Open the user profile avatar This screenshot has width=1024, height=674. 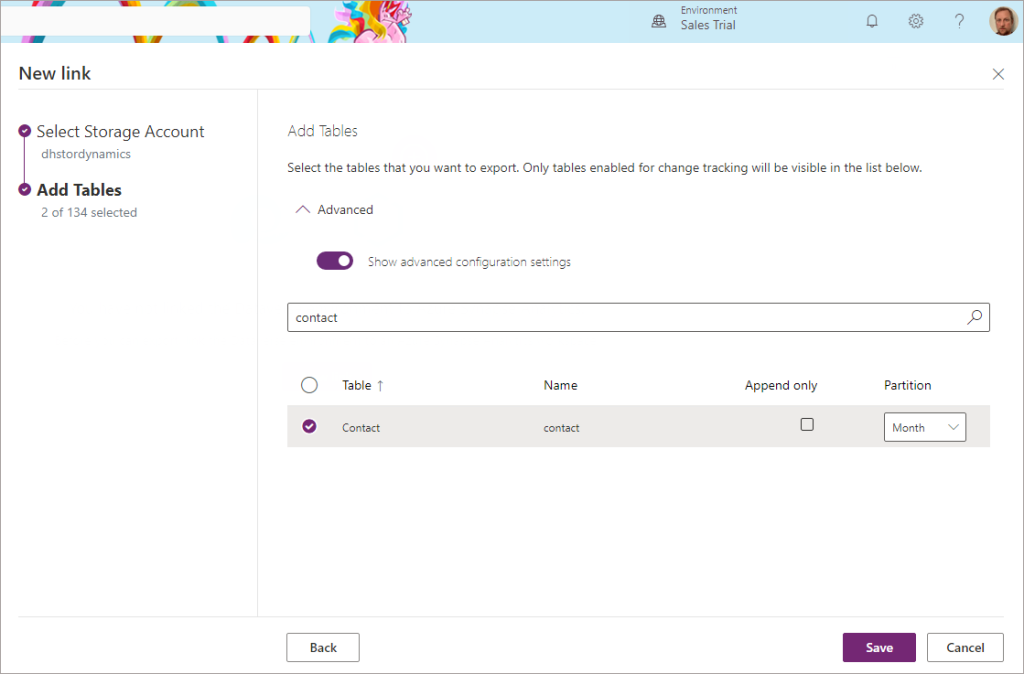tap(1003, 21)
